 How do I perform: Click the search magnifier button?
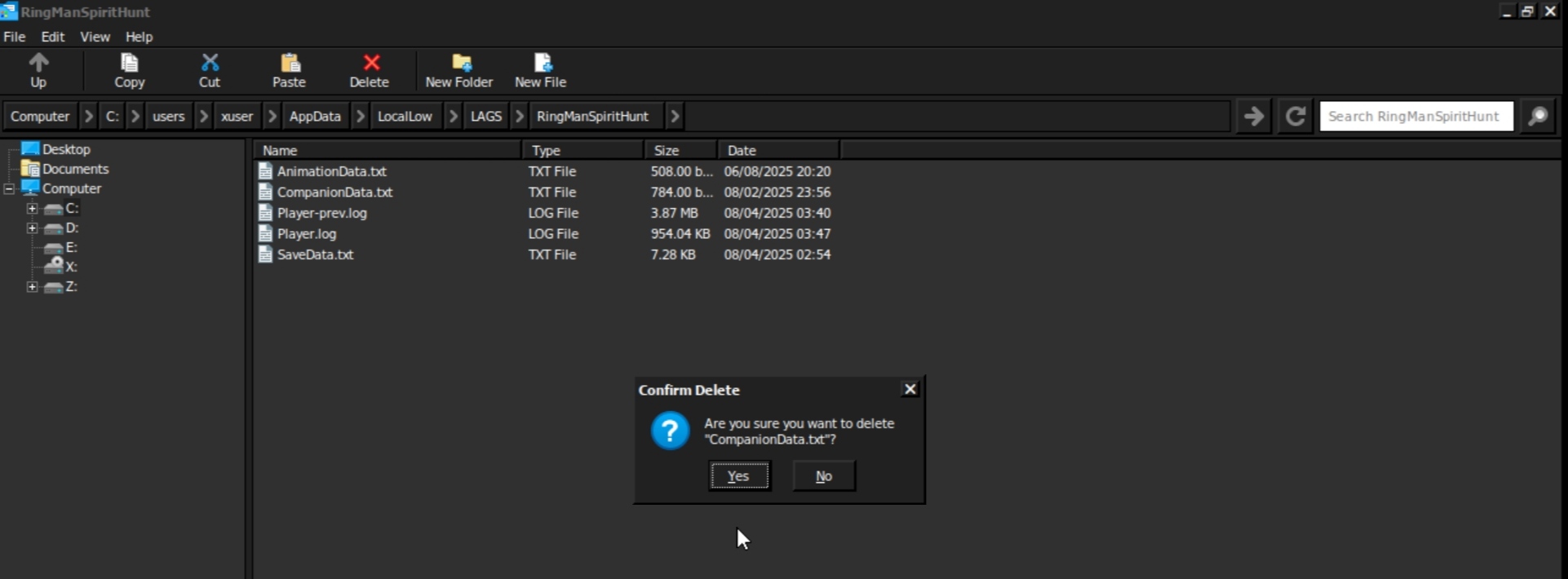pyautogui.click(x=1538, y=117)
